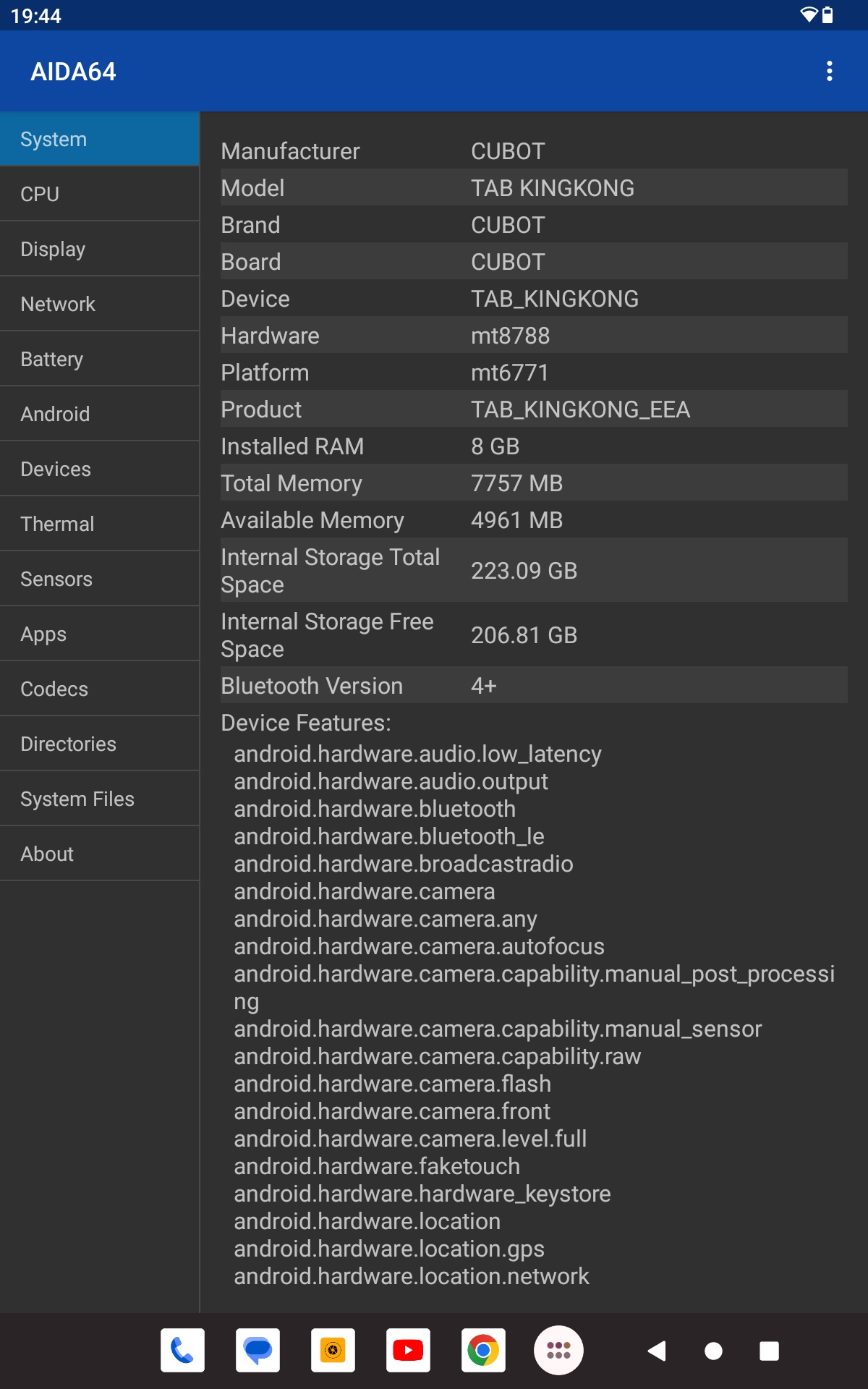Select the Brand row label

[250, 225]
